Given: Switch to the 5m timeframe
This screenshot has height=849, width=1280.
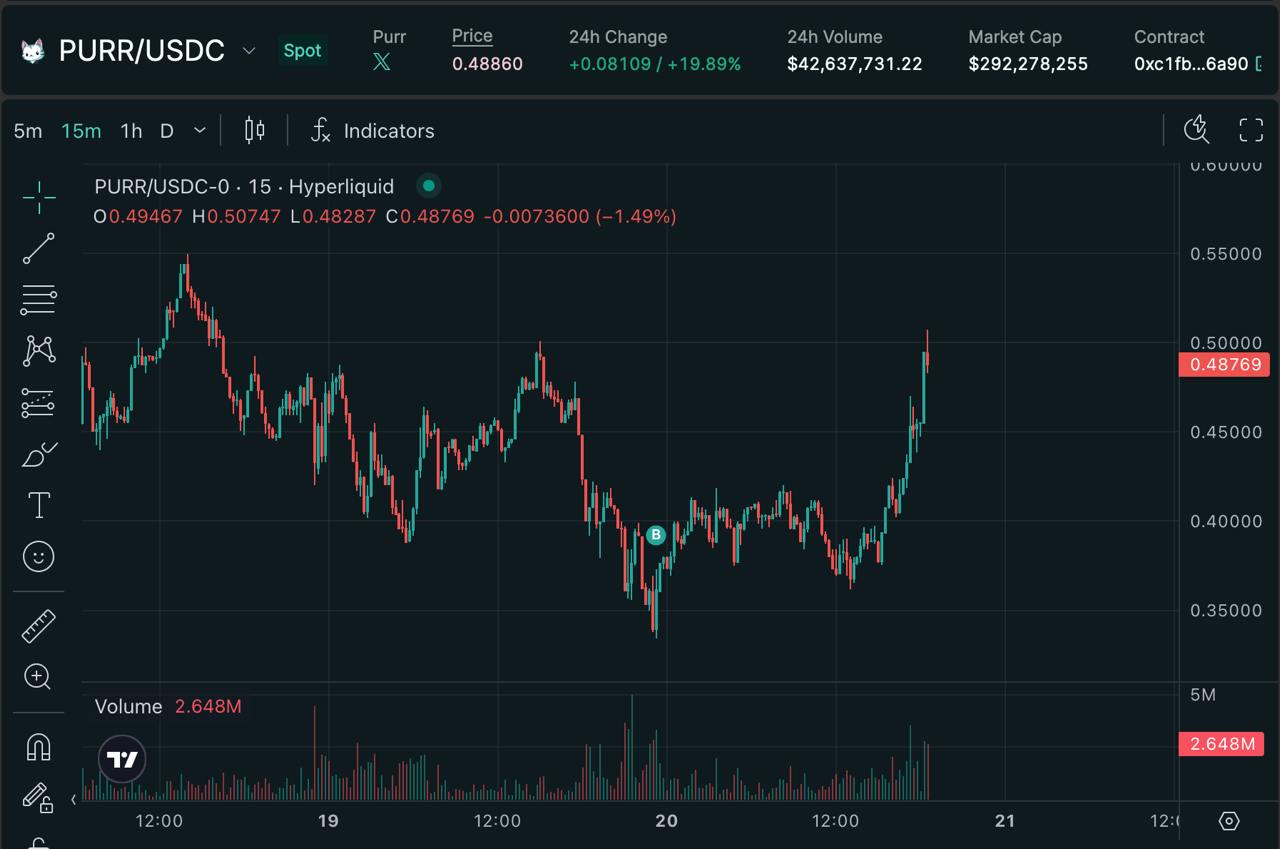Looking at the screenshot, I should pos(28,131).
